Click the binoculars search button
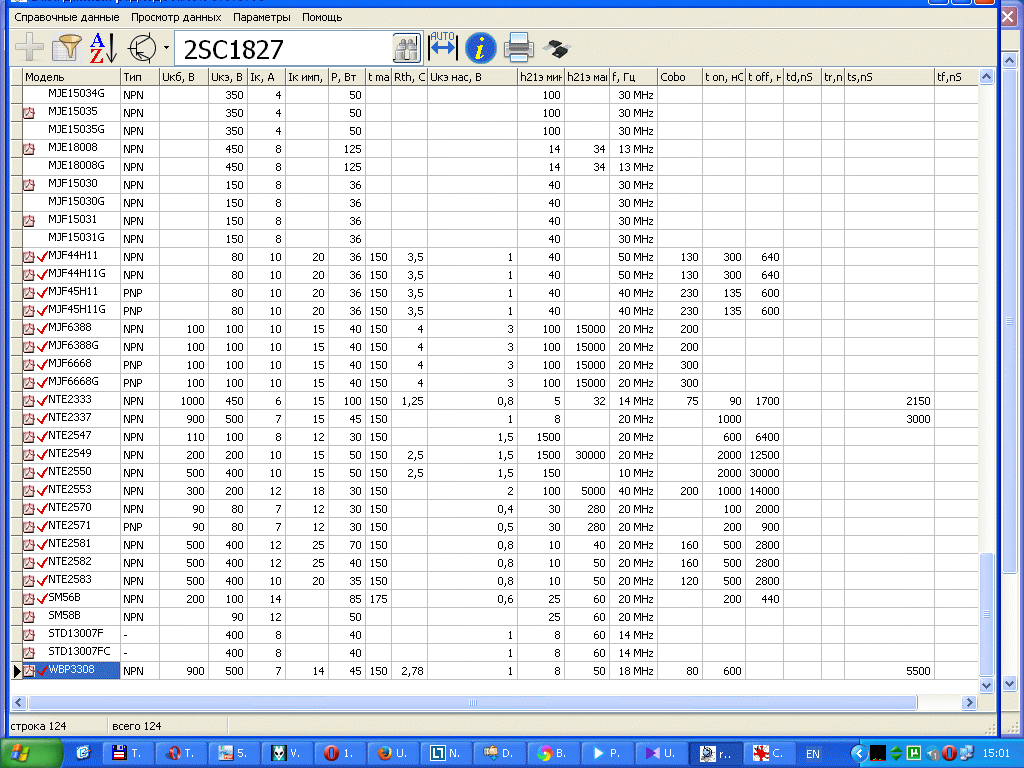The image size is (1024, 768). tap(407, 49)
